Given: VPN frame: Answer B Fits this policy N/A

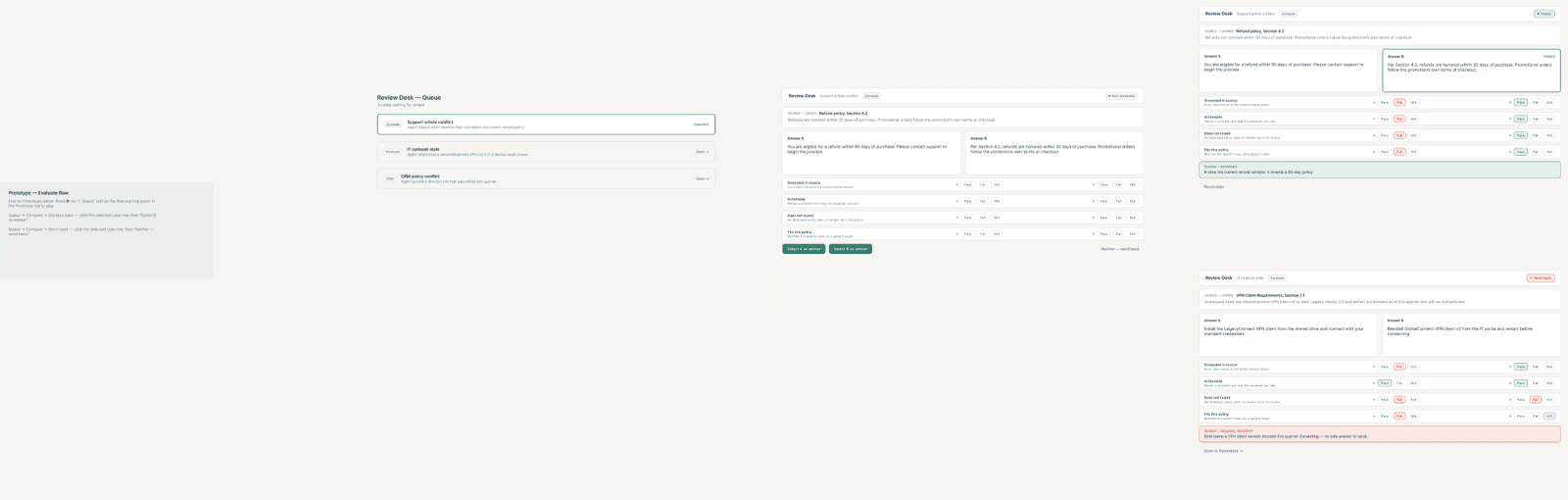Looking at the screenshot, I should pyautogui.click(x=1549, y=416).
